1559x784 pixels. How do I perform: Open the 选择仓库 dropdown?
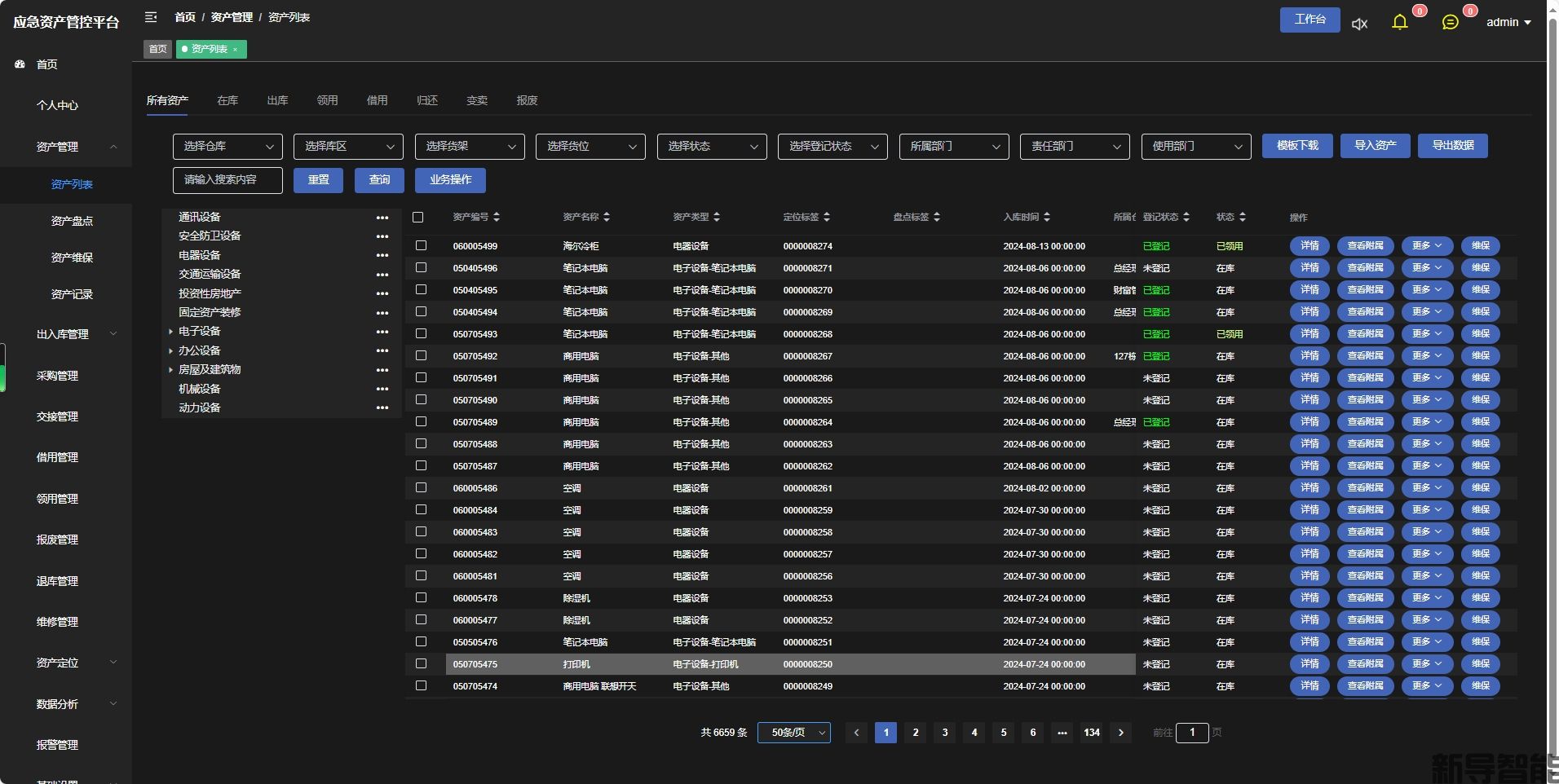coord(227,147)
